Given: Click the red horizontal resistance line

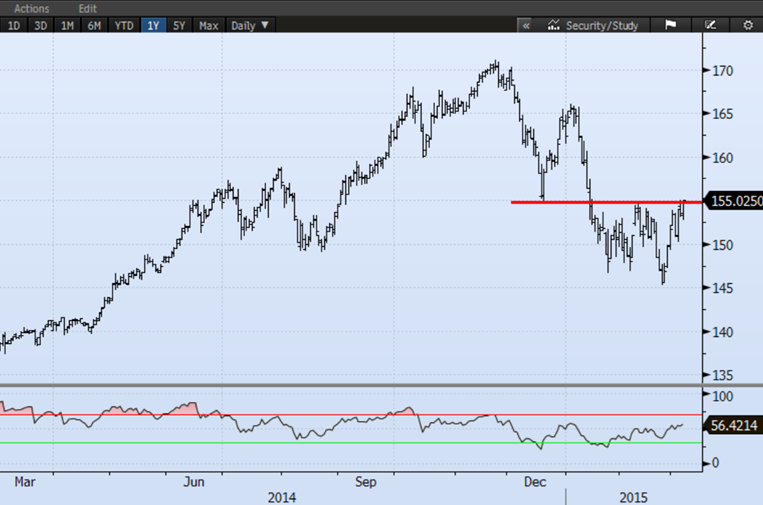Looking at the screenshot, I should [600, 202].
